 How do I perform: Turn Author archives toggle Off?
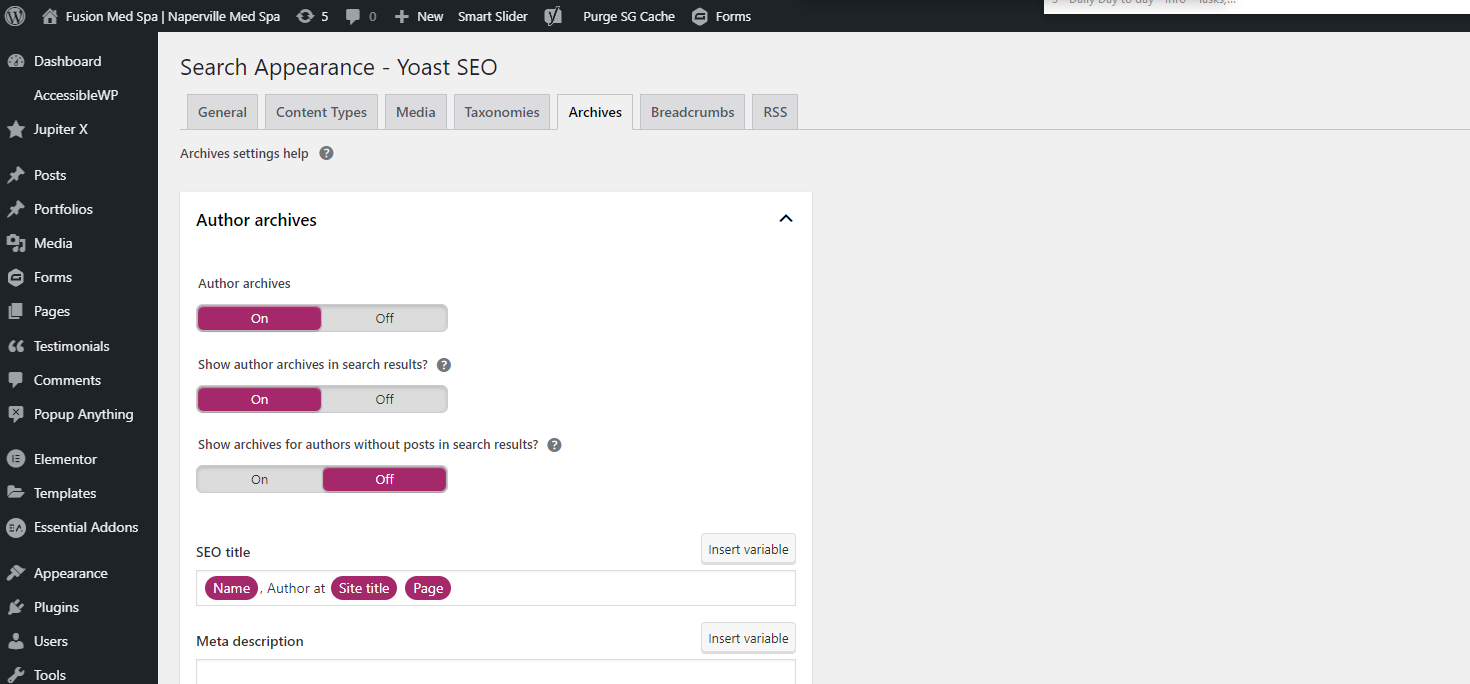click(384, 318)
